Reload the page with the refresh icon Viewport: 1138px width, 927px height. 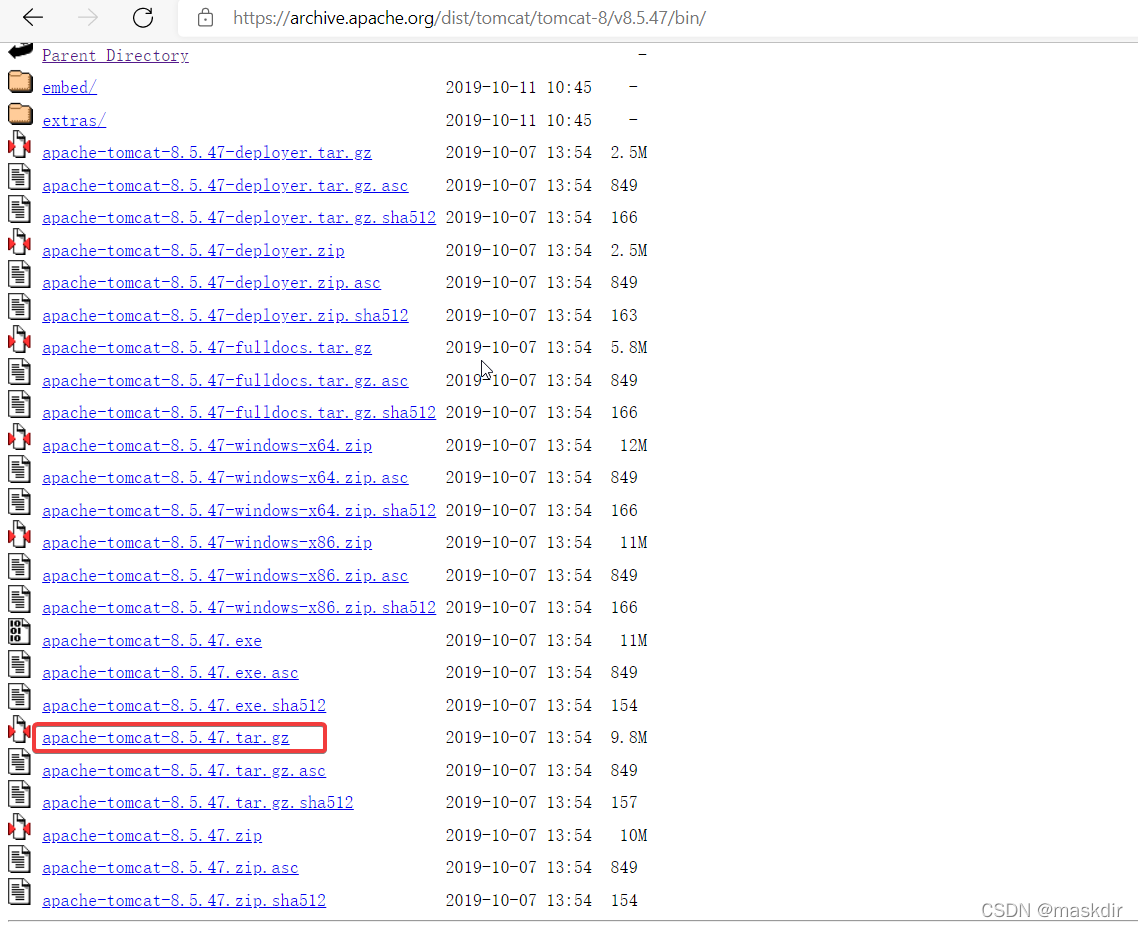click(143, 17)
